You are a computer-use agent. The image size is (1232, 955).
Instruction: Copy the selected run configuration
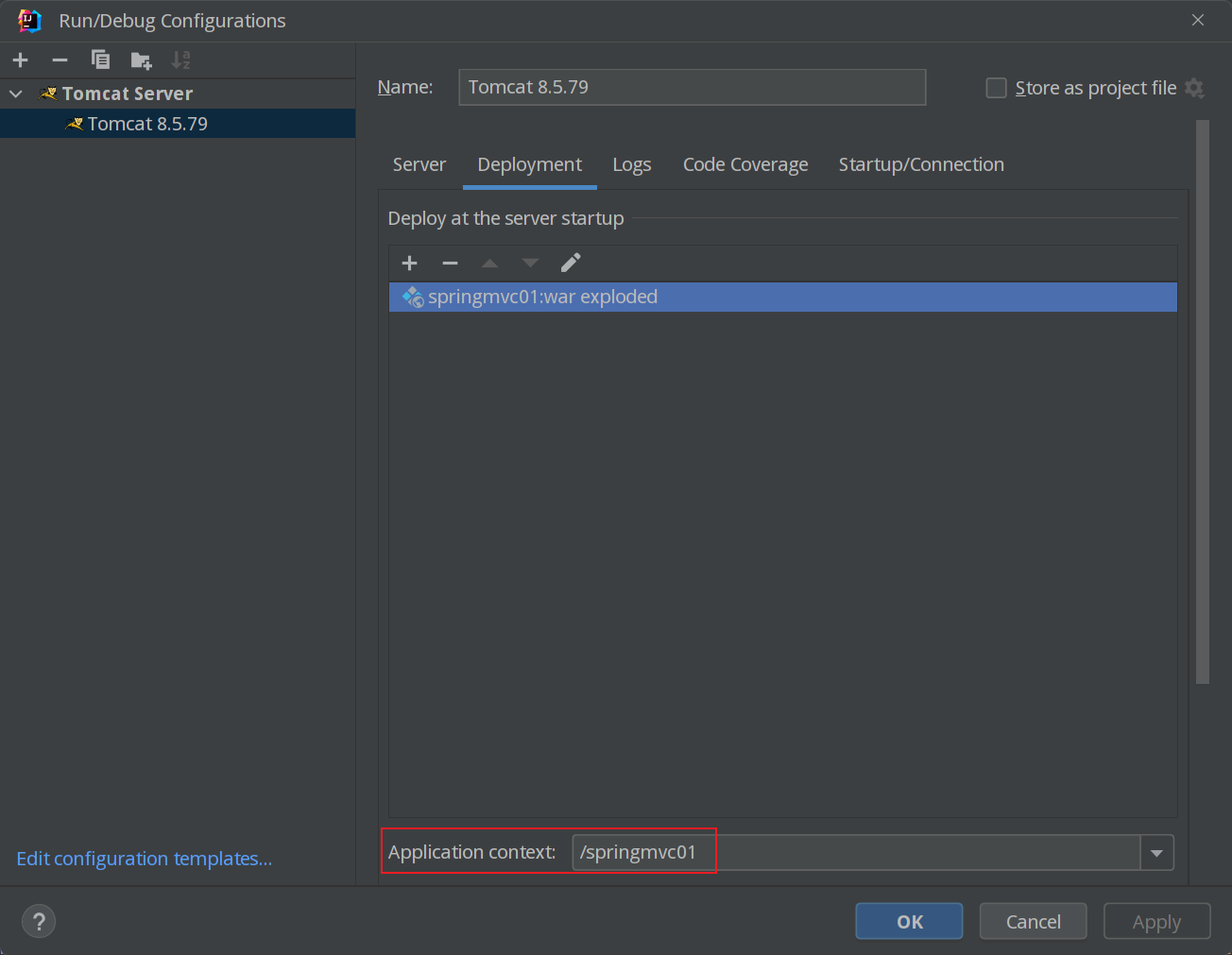click(x=100, y=60)
